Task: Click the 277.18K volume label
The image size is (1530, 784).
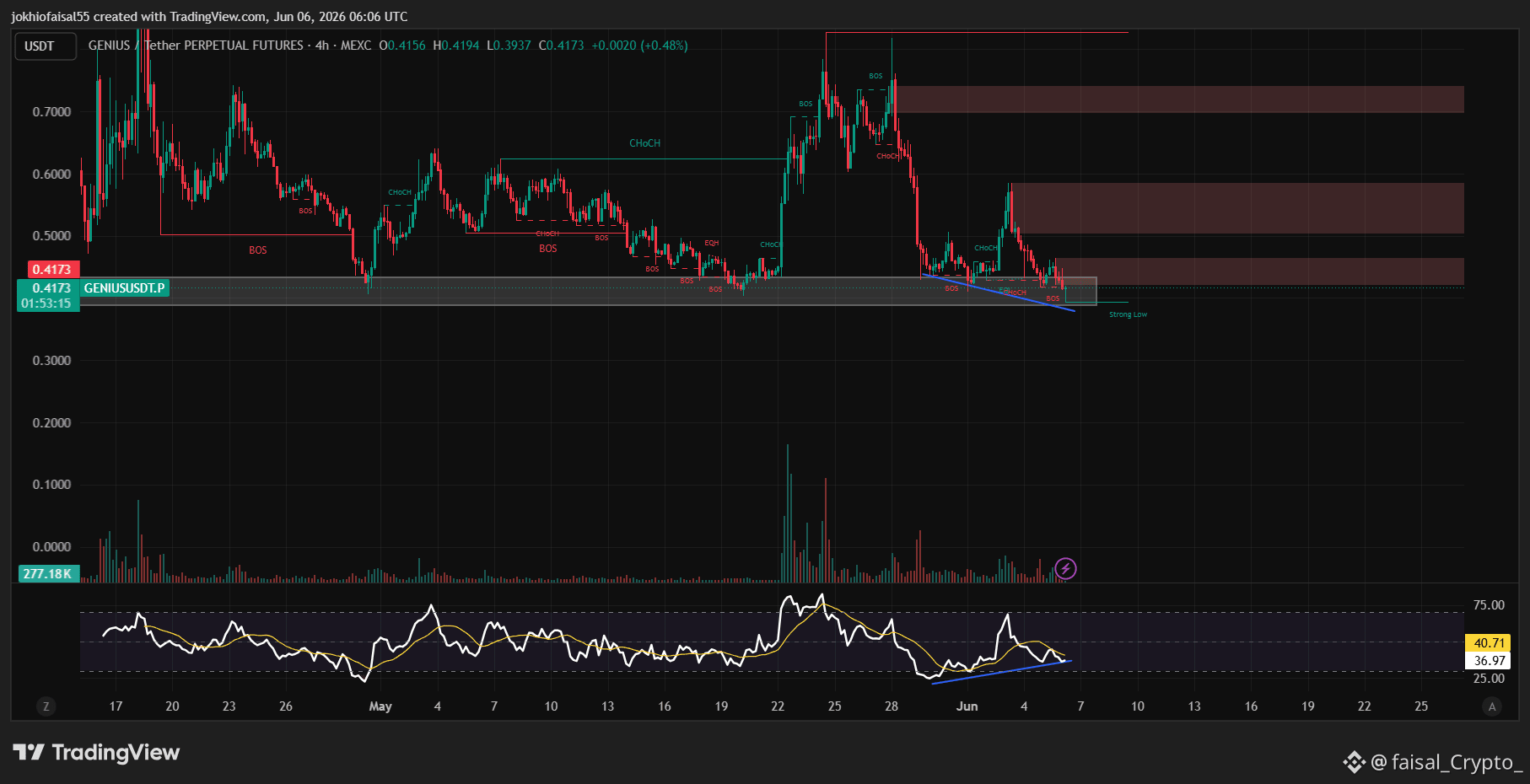Action: [48, 574]
